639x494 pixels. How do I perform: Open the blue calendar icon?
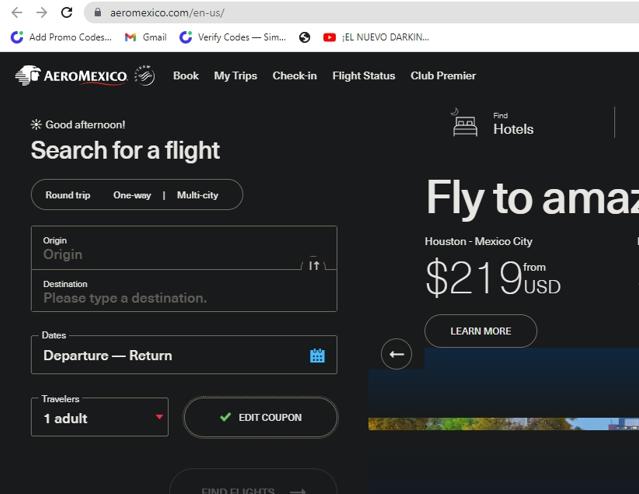click(x=317, y=355)
